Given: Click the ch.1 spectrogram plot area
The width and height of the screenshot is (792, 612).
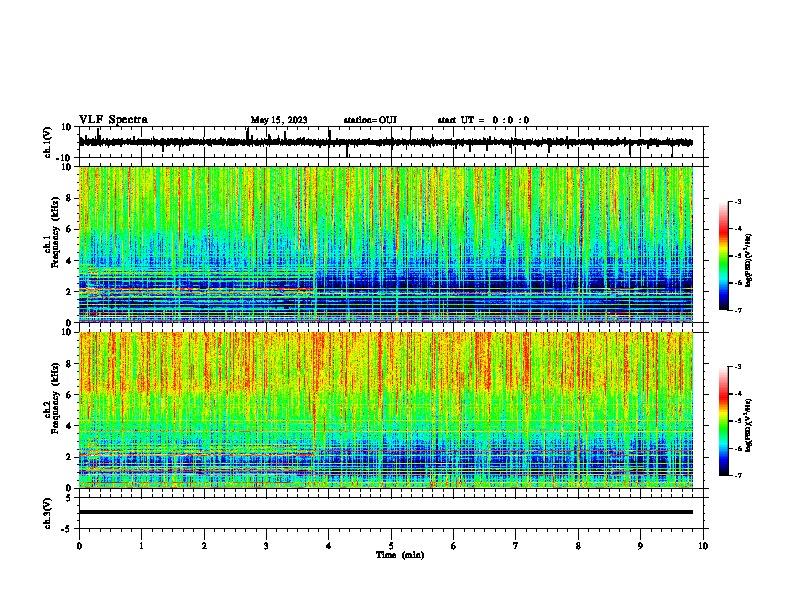Looking at the screenshot, I should pyautogui.click(x=386, y=244).
